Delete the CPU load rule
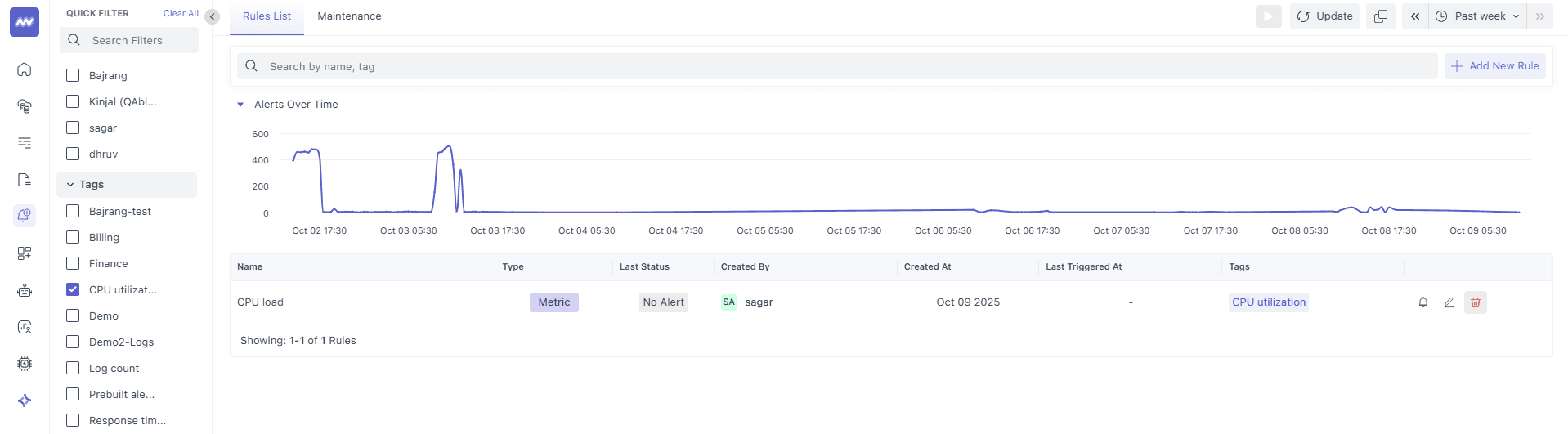This screenshot has width=1568, height=434. pyautogui.click(x=1475, y=302)
